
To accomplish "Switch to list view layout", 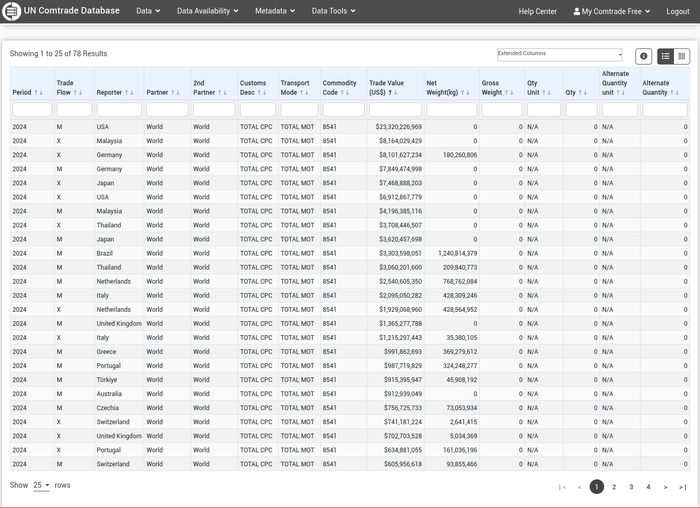I will 666,57.
